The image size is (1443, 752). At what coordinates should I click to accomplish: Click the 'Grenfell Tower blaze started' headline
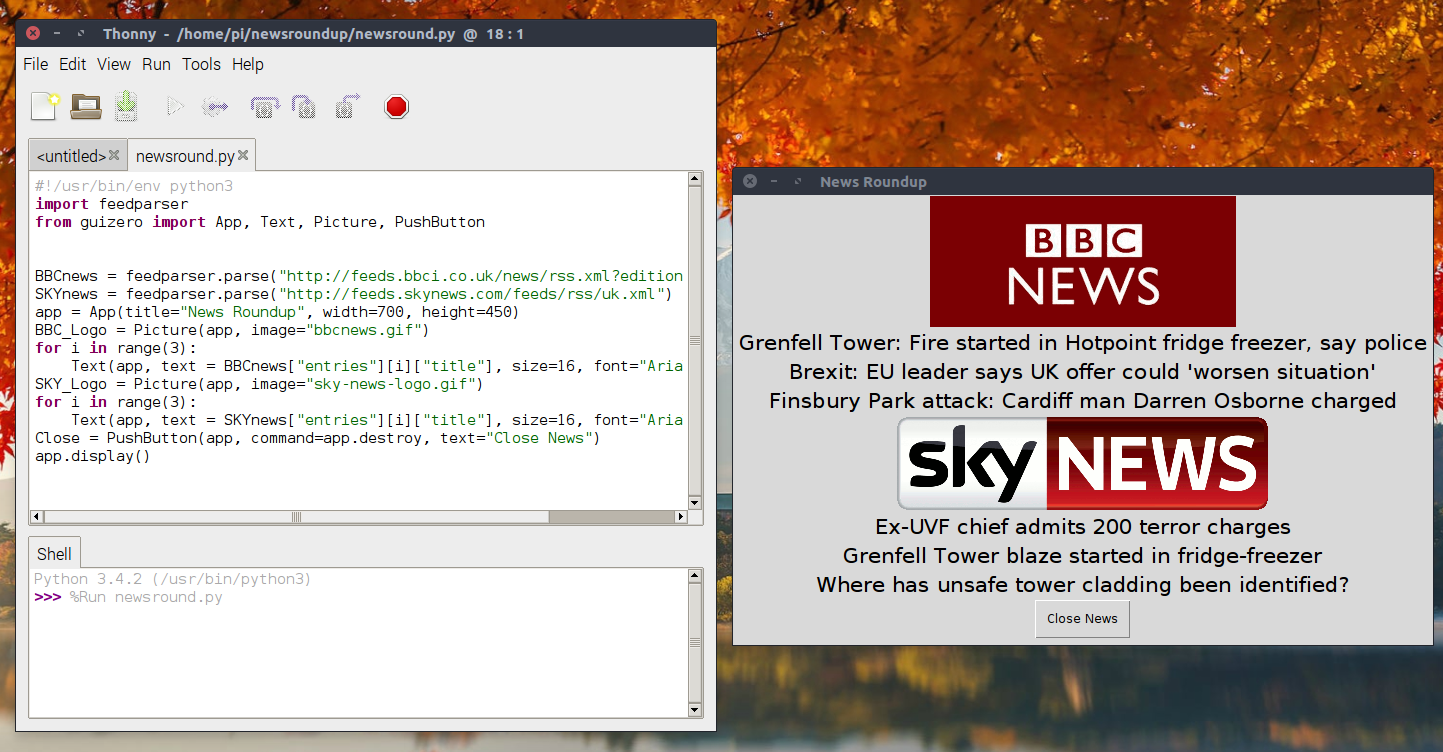coord(1083,556)
